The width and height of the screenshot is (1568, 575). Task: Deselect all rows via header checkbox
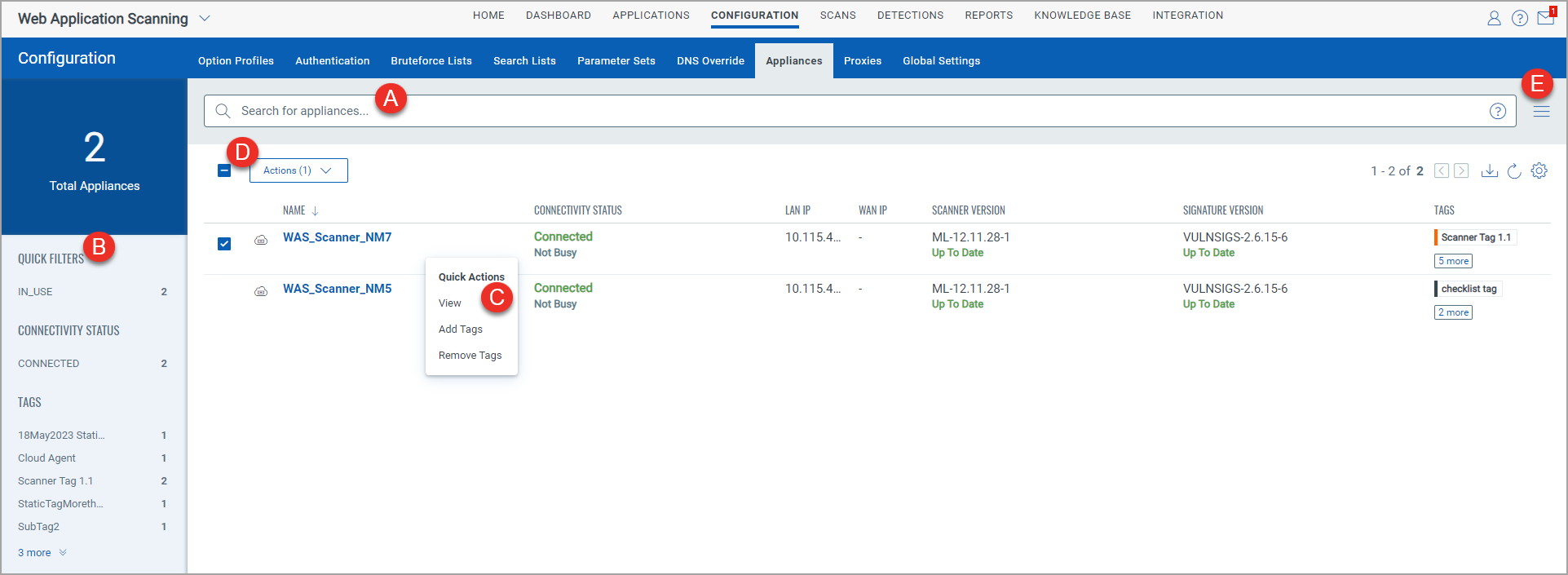[224, 170]
